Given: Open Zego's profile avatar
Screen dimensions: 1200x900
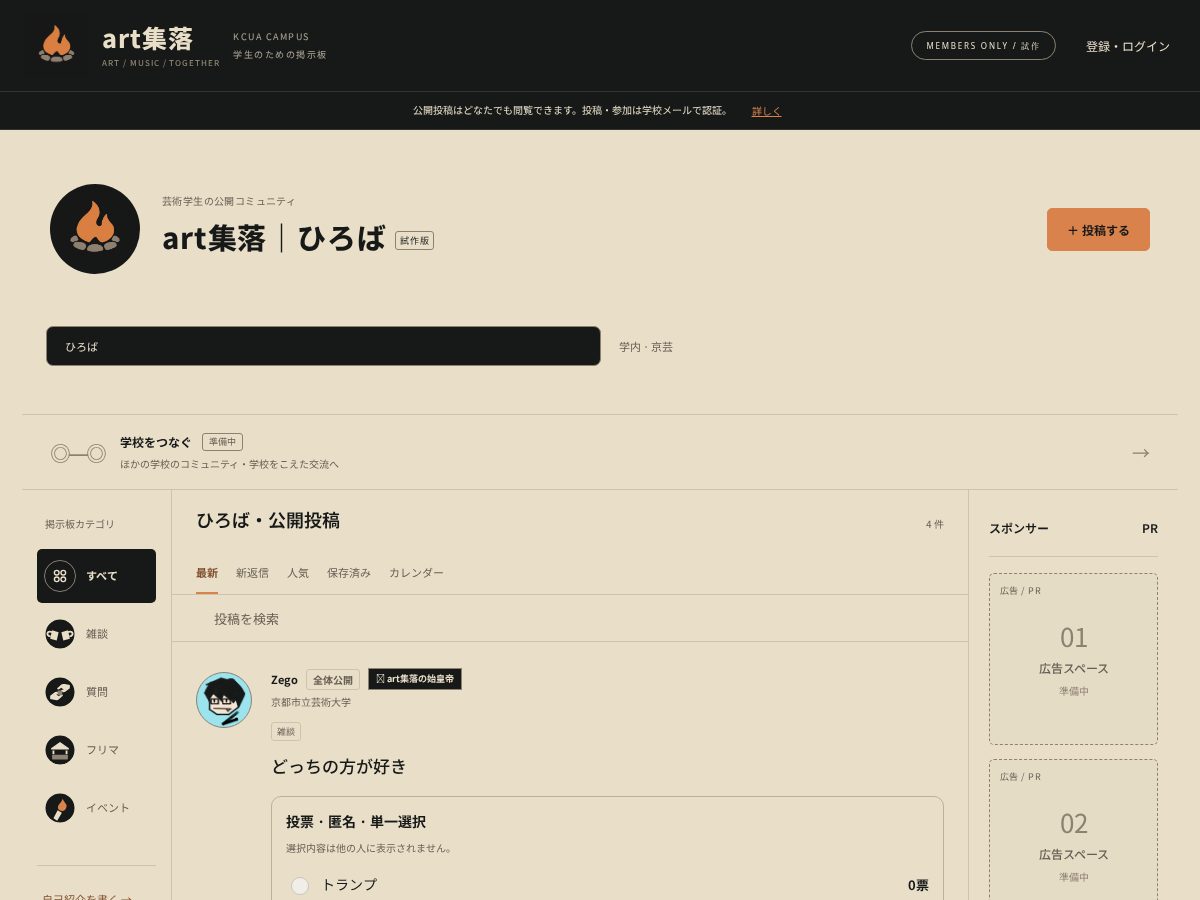Looking at the screenshot, I should tap(224, 700).
